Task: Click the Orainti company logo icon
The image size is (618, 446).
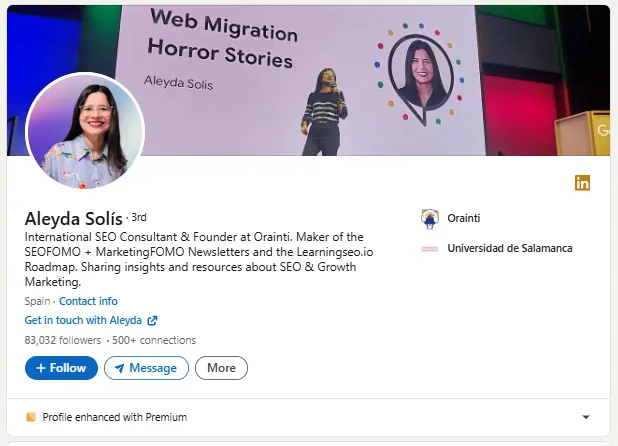Action: [x=430, y=218]
